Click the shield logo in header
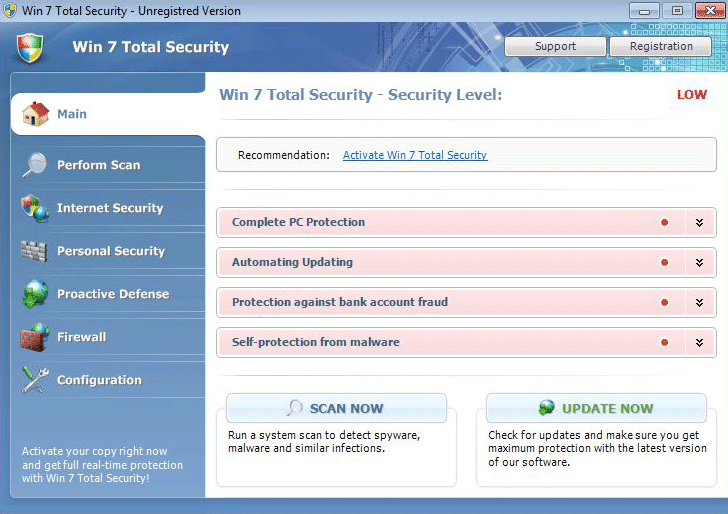This screenshot has width=728, height=514. coord(30,47)
